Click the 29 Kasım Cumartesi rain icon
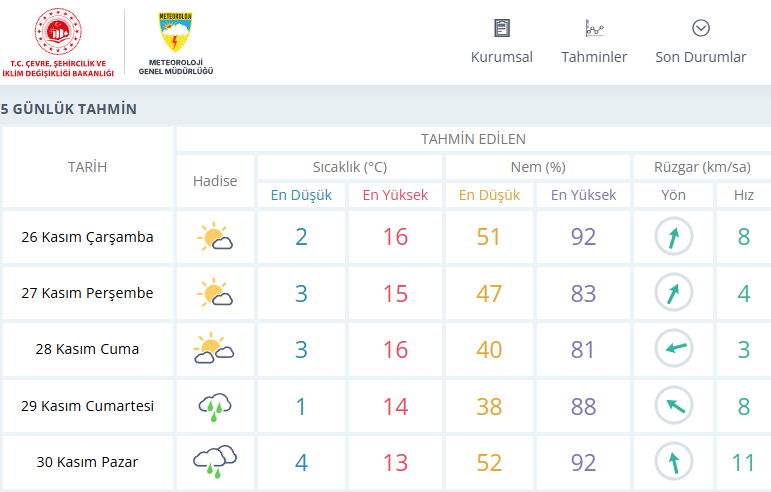This screenshot has height=492, width=771. [215, 406]
